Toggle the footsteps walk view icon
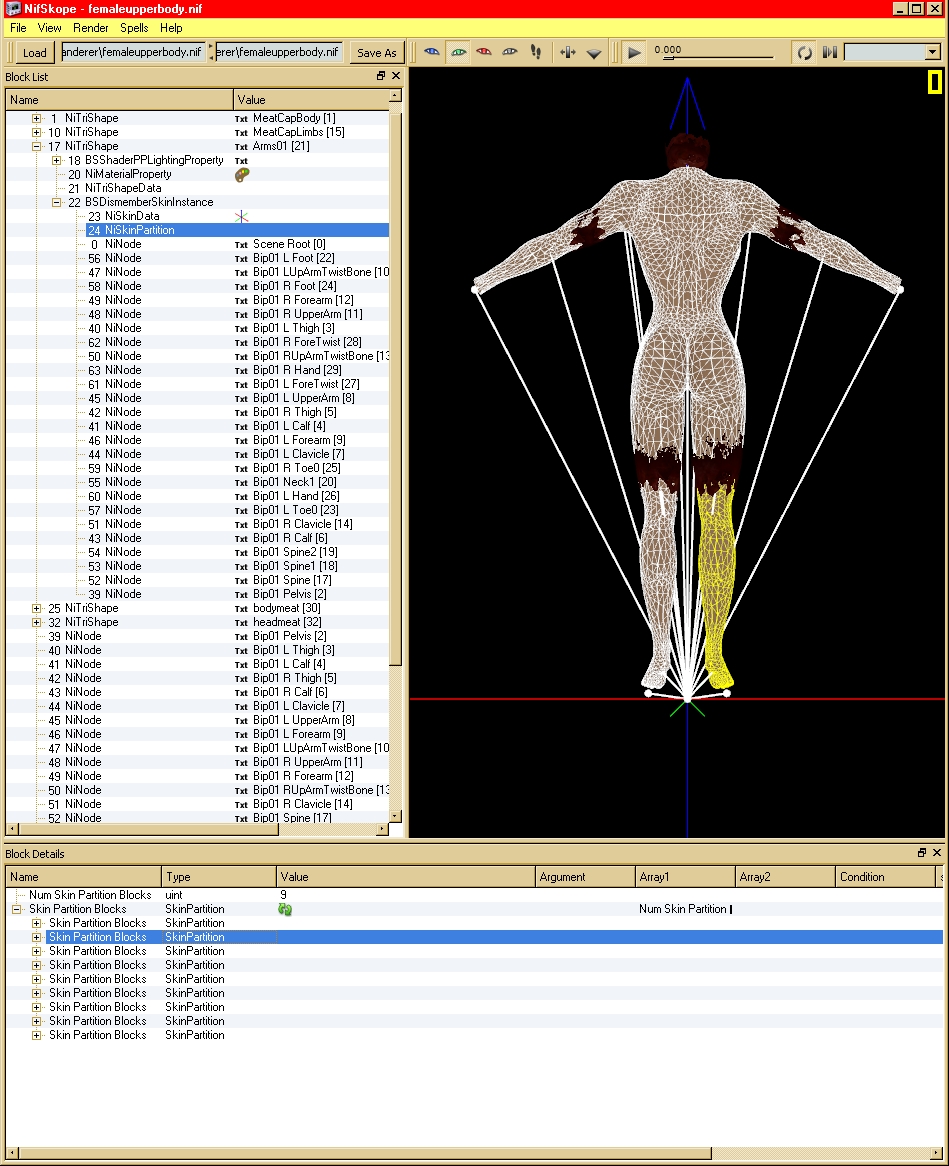The width and height of the screenshot is (949, 1166). pos(535,52)
